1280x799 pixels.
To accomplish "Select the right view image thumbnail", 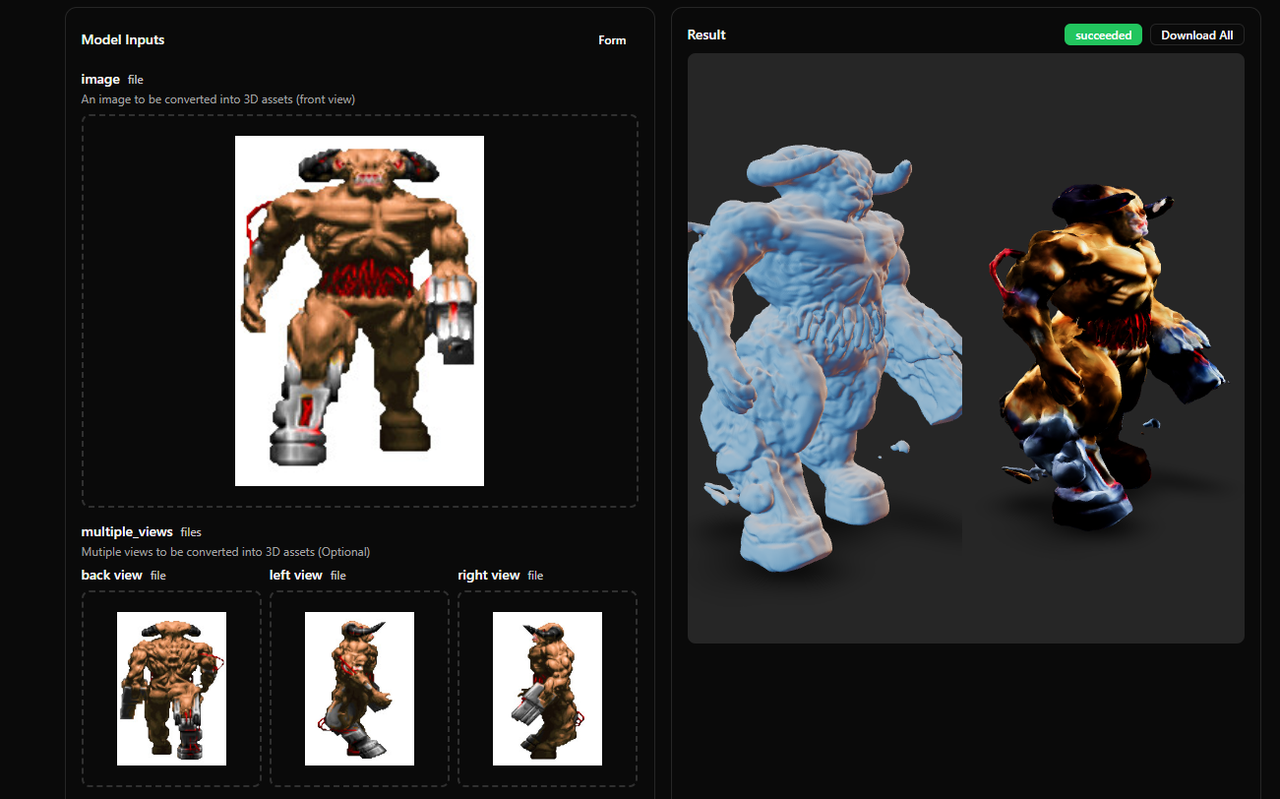I will click(547, 688).
